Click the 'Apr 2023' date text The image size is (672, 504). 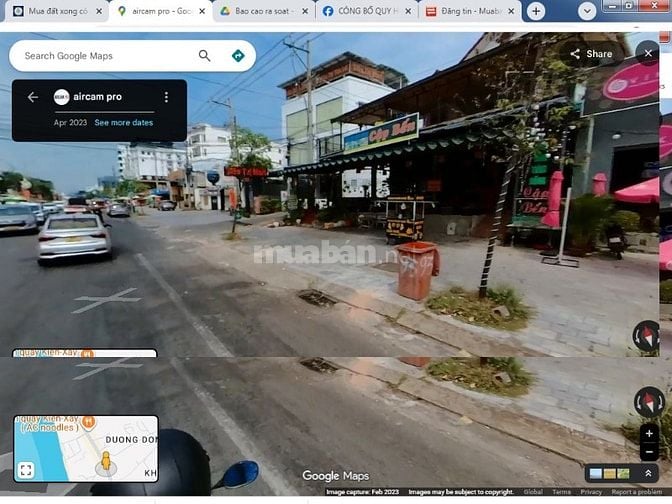[70, 123]
